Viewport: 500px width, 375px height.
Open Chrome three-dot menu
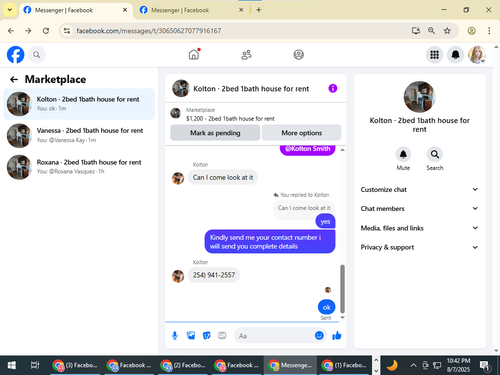[489, 31]
